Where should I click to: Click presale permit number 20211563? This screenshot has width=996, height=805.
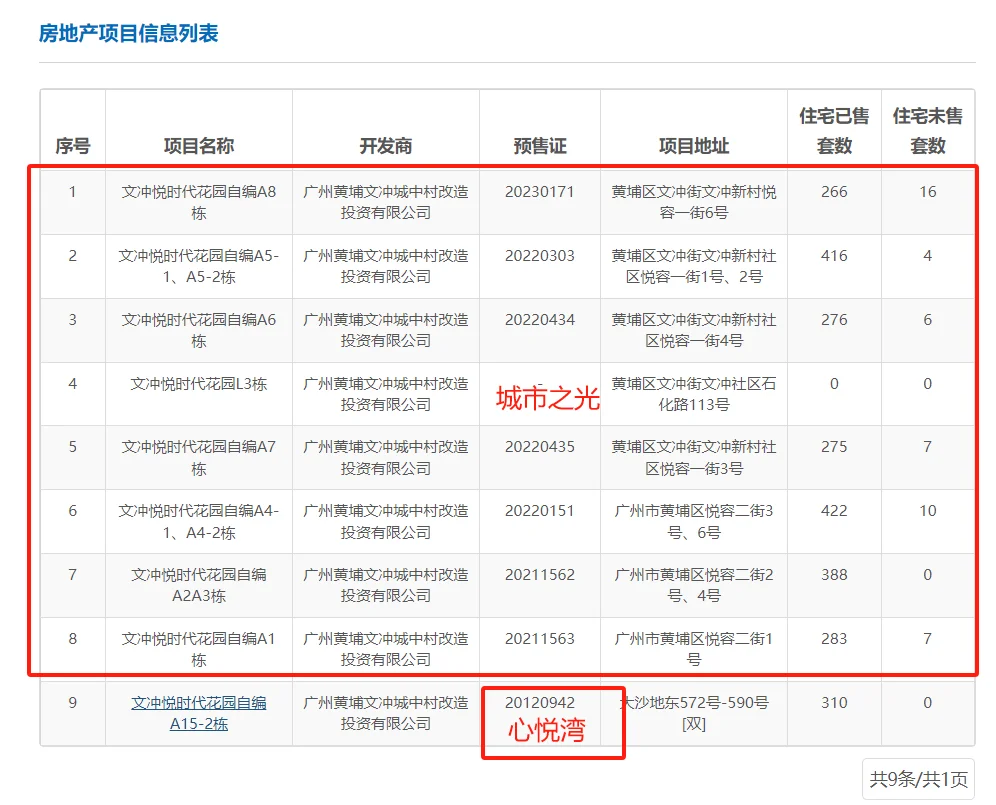(540, 639)
